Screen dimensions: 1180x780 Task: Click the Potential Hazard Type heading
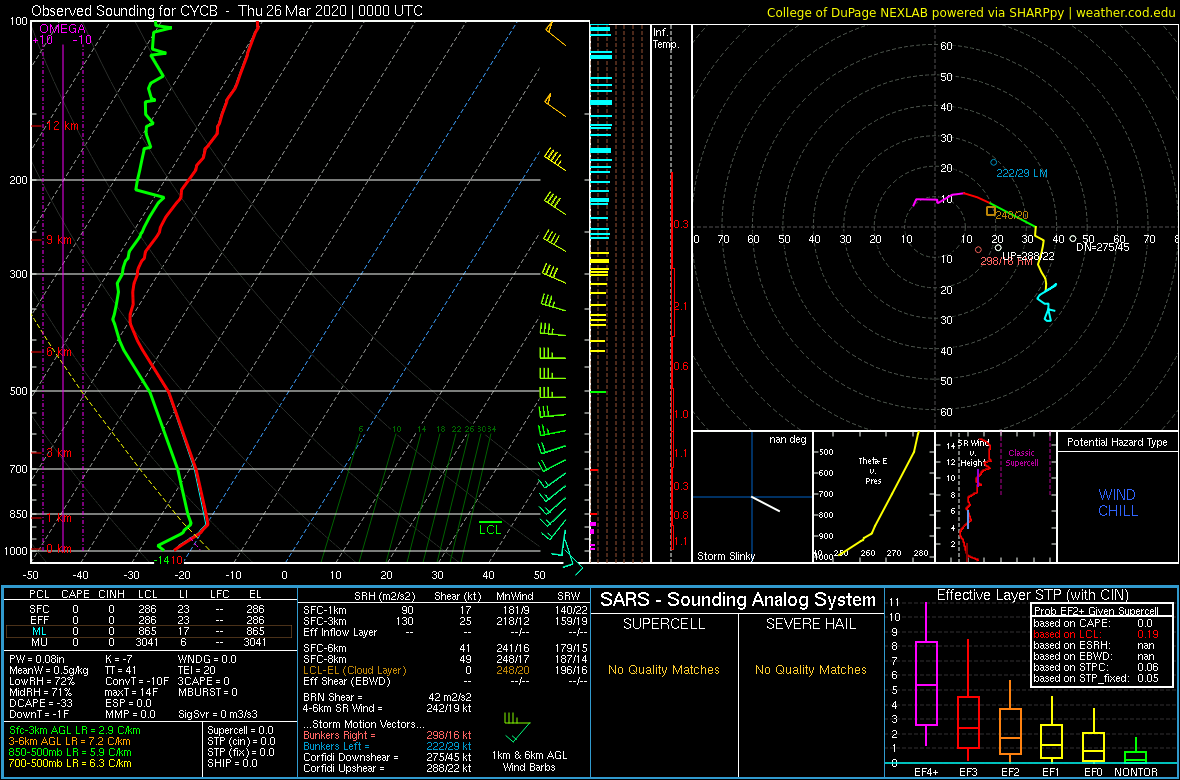(x=1118, y=443)
